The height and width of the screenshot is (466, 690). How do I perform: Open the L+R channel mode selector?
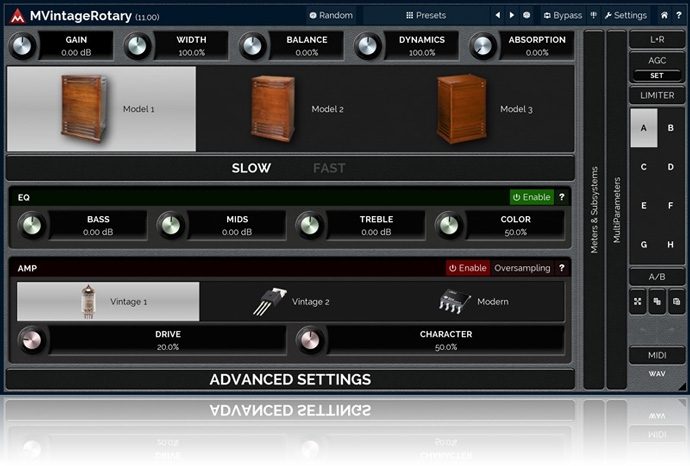click(657, 39)
